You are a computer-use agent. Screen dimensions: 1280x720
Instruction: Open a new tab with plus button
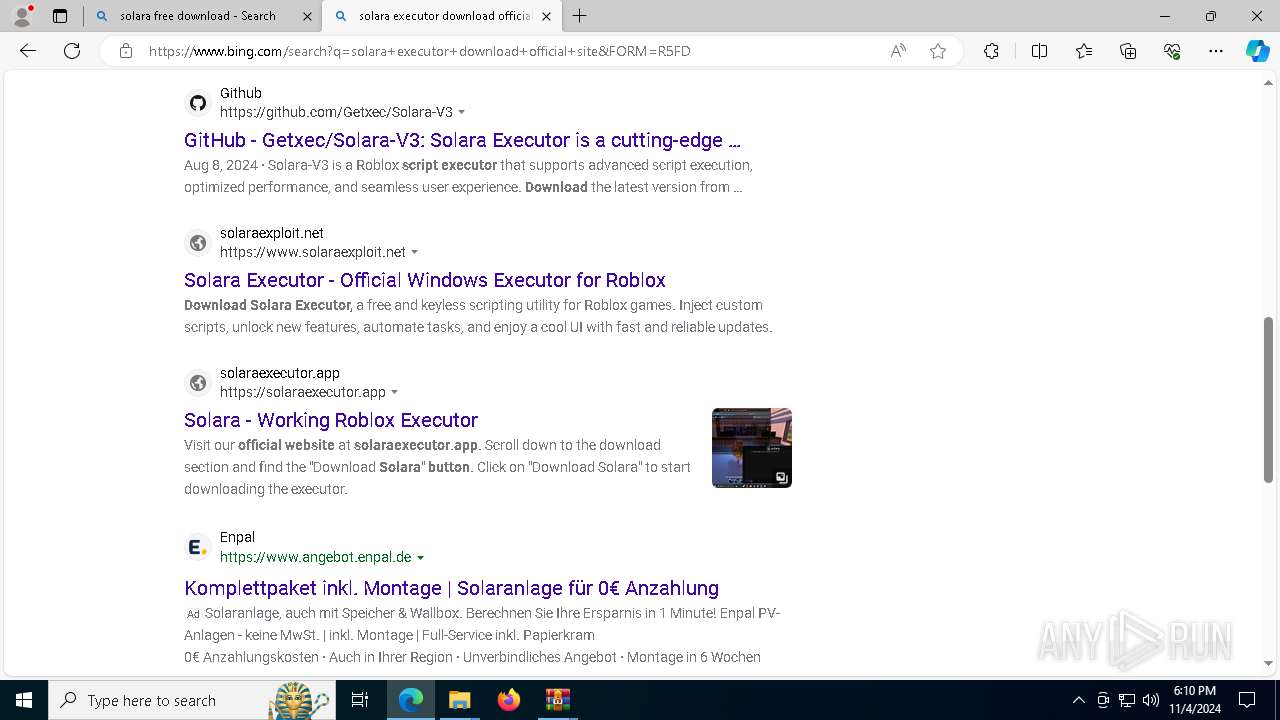pos(580,16)
